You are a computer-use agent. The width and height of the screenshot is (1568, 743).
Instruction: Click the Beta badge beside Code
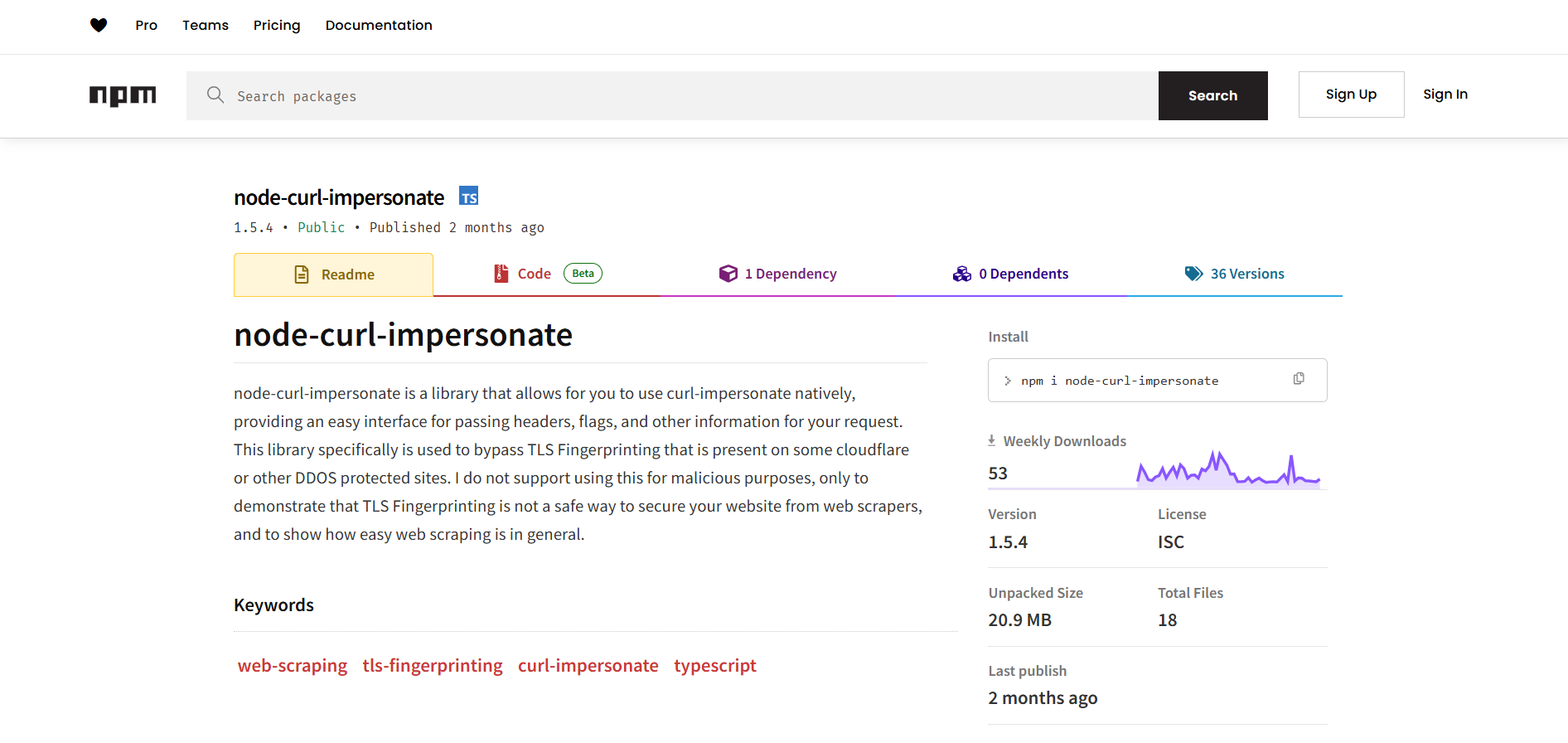(x=583, y=274)
